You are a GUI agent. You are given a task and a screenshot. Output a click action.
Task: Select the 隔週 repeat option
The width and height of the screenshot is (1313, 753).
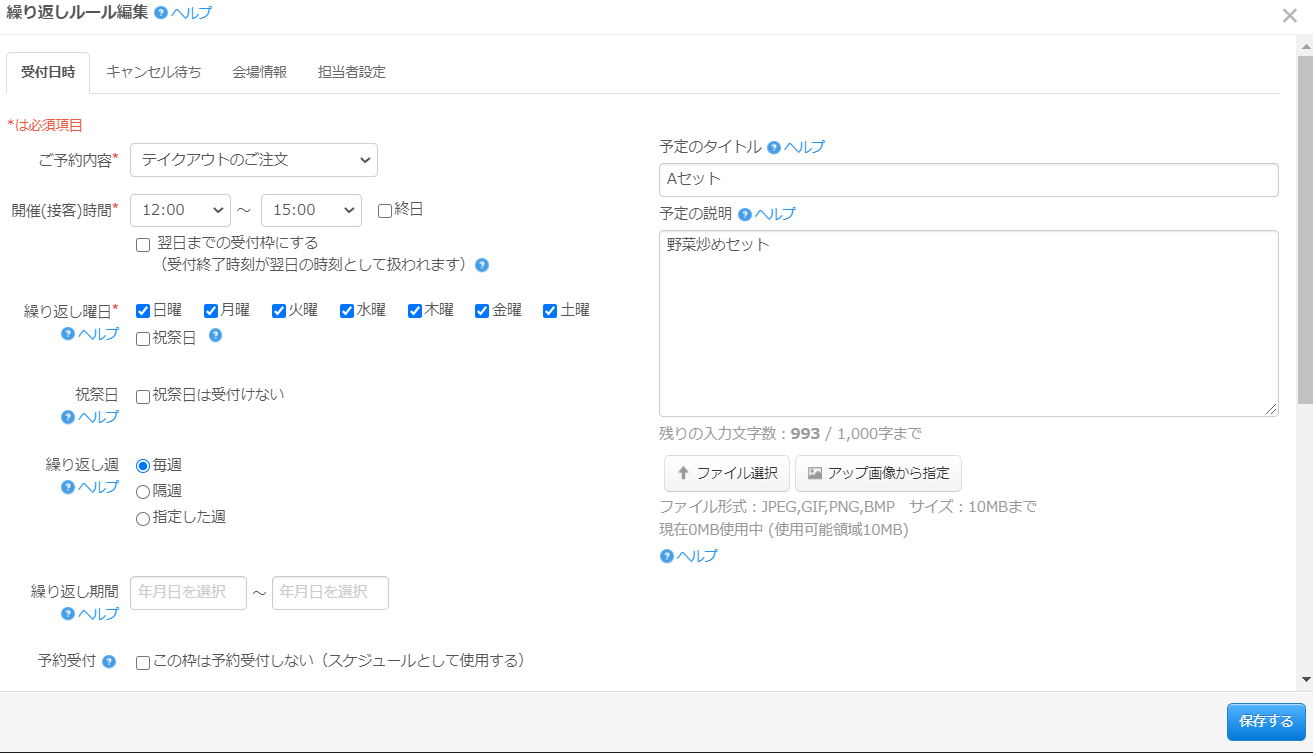(x=141, y=490)
